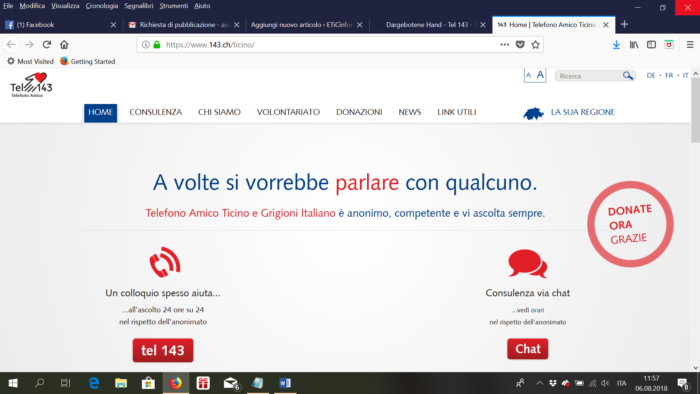The image size is (700, 394).
Task: Open Windows taskbar search
Action: [39, 383]
